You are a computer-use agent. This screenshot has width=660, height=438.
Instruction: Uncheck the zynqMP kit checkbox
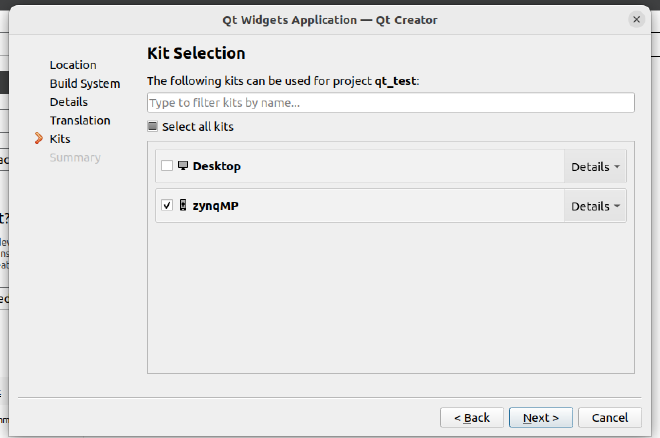pyautogui.click(x=167, y=206)
